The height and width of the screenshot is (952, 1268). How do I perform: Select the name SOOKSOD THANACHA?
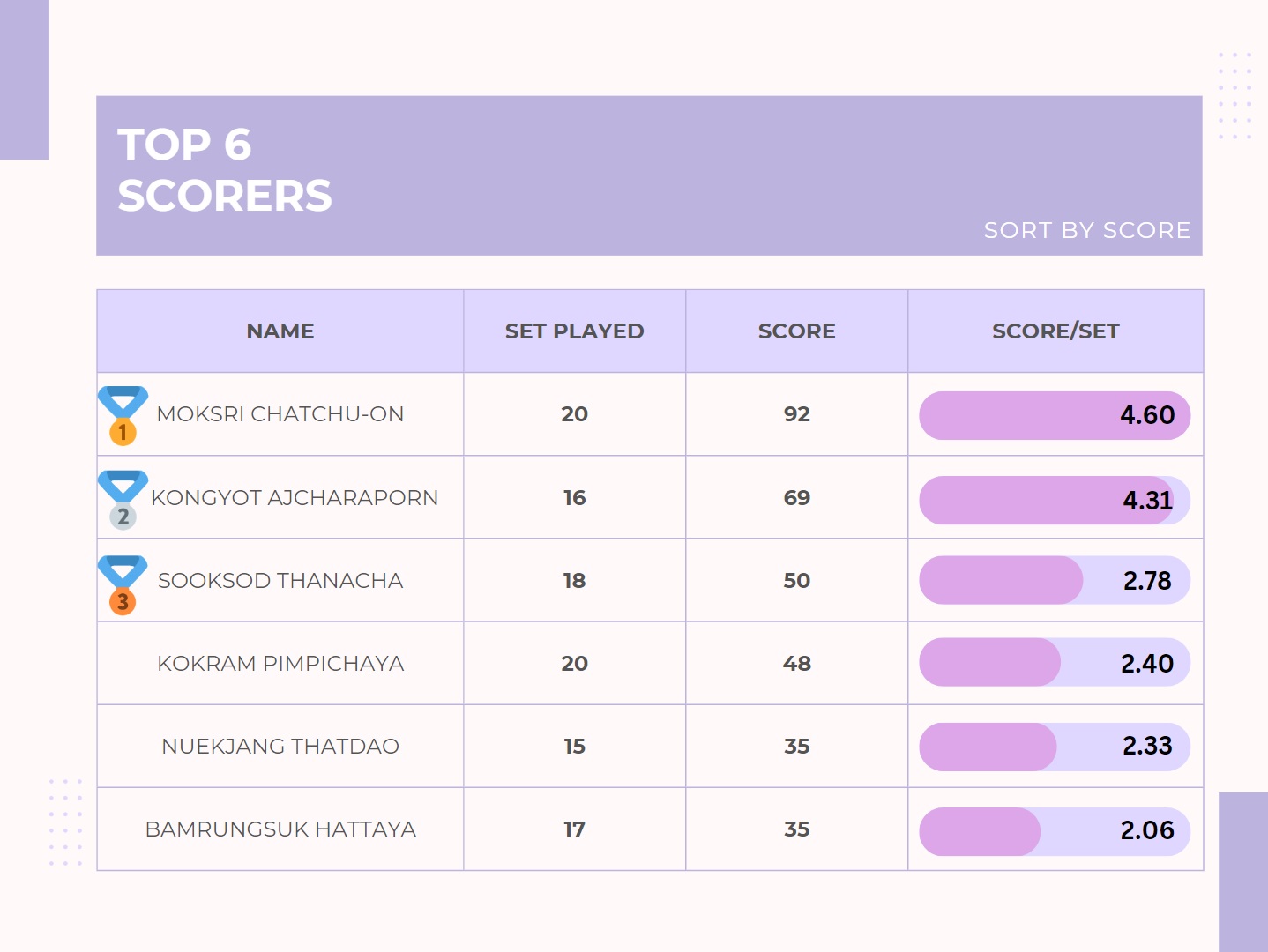click(x=280, y=581)
